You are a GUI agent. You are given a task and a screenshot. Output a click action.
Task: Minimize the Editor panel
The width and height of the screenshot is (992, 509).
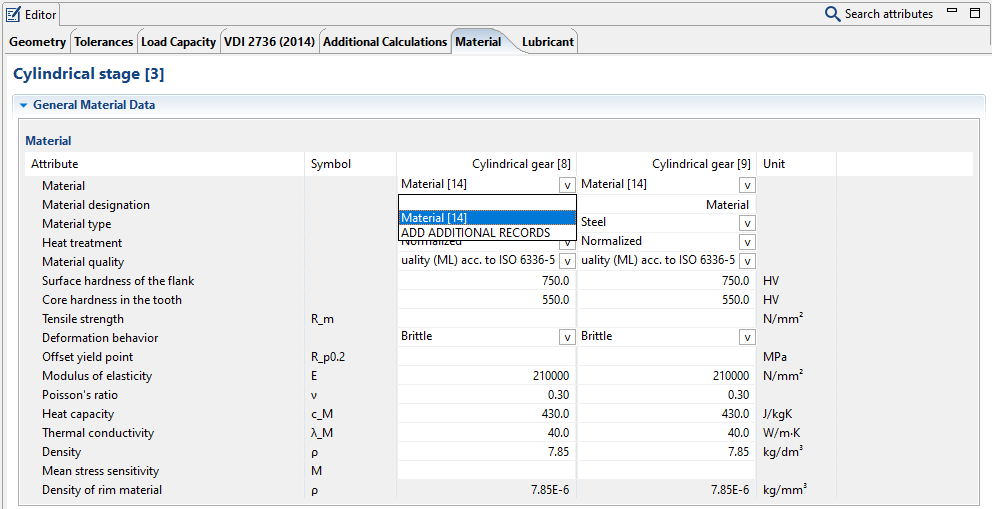tap(951, 13)
